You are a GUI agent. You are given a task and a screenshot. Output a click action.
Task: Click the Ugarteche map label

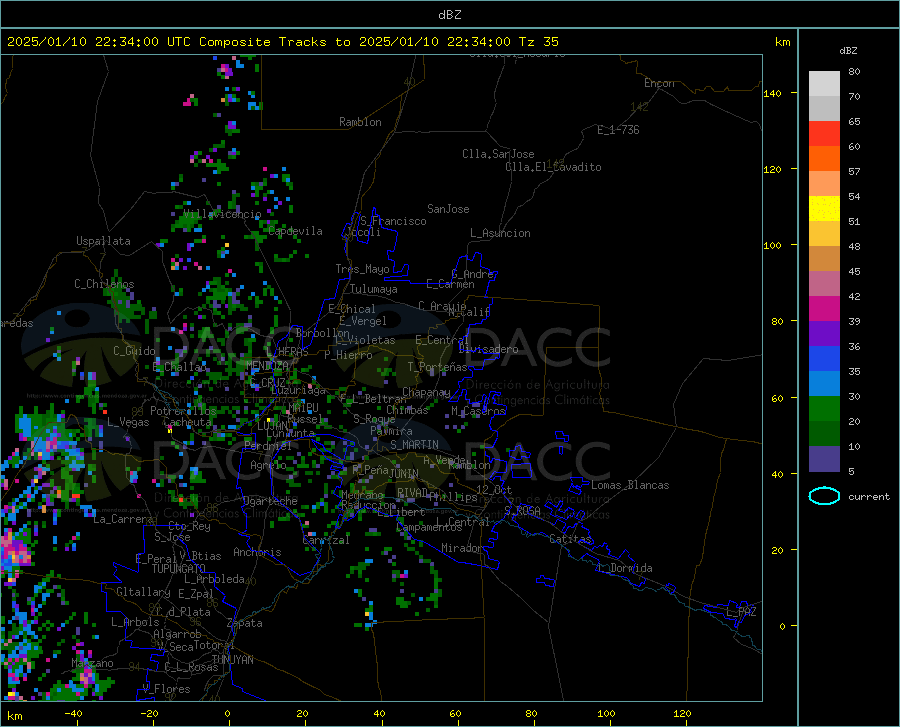pos(270,501)
